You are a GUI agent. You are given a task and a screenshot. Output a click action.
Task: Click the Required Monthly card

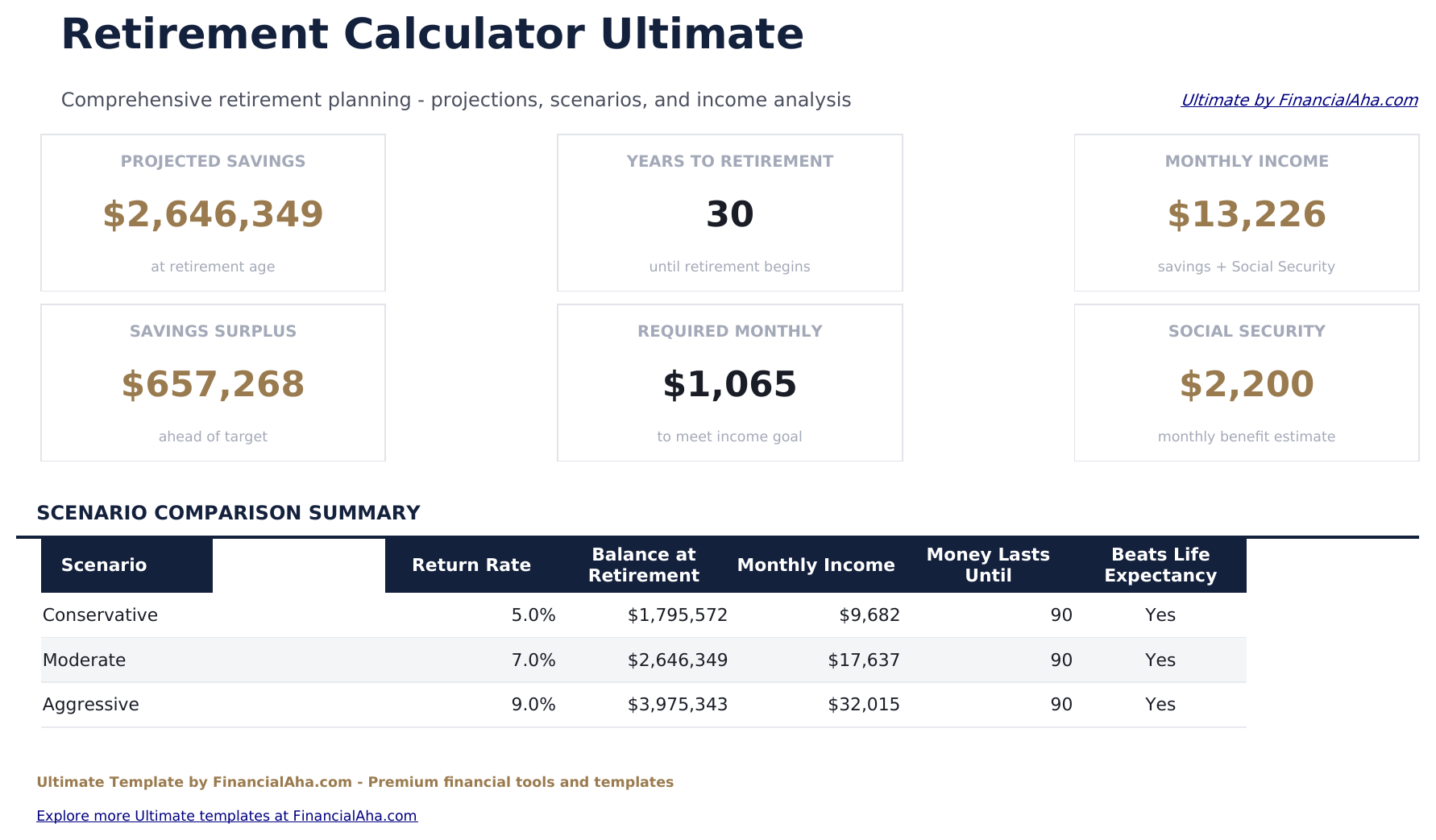(x=729, y=383)
